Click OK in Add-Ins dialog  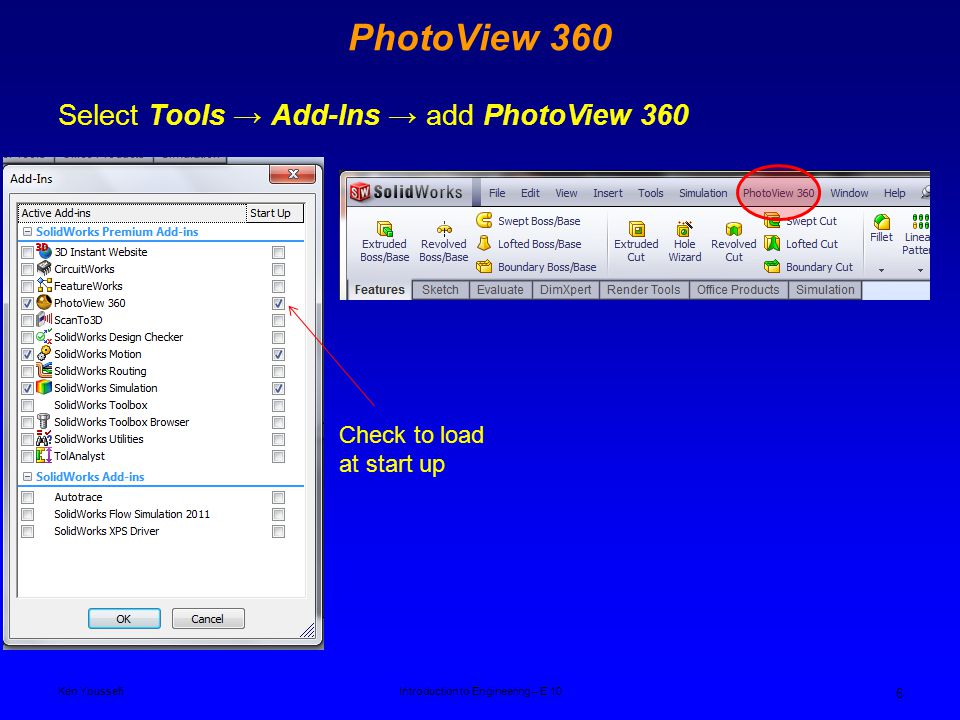124,618
